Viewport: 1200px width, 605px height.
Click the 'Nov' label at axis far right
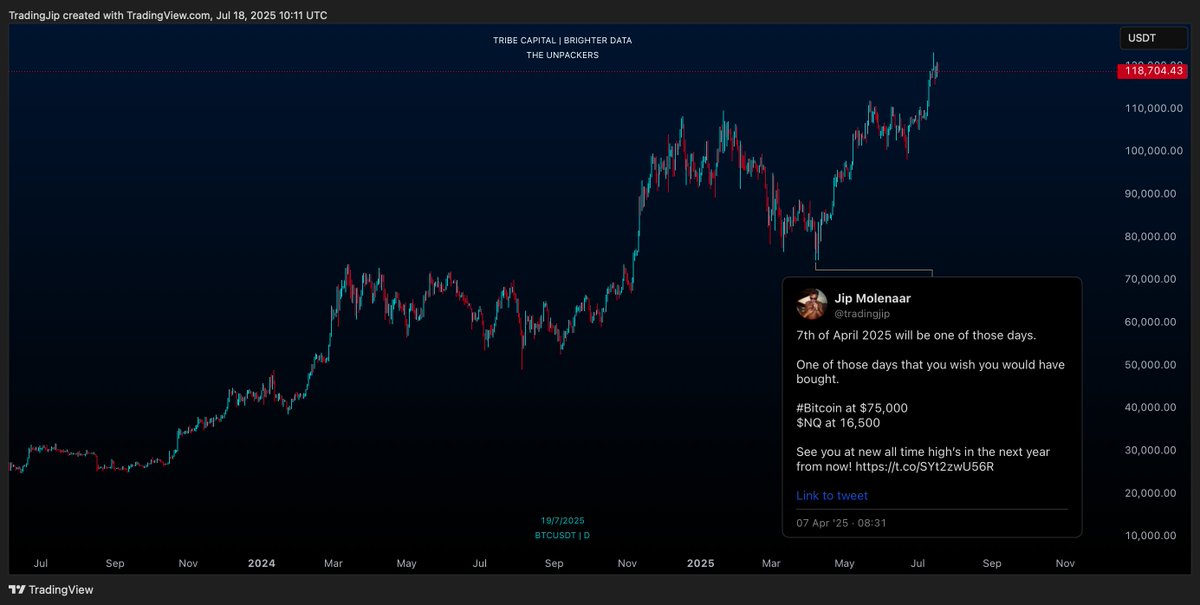point(1064,563)
